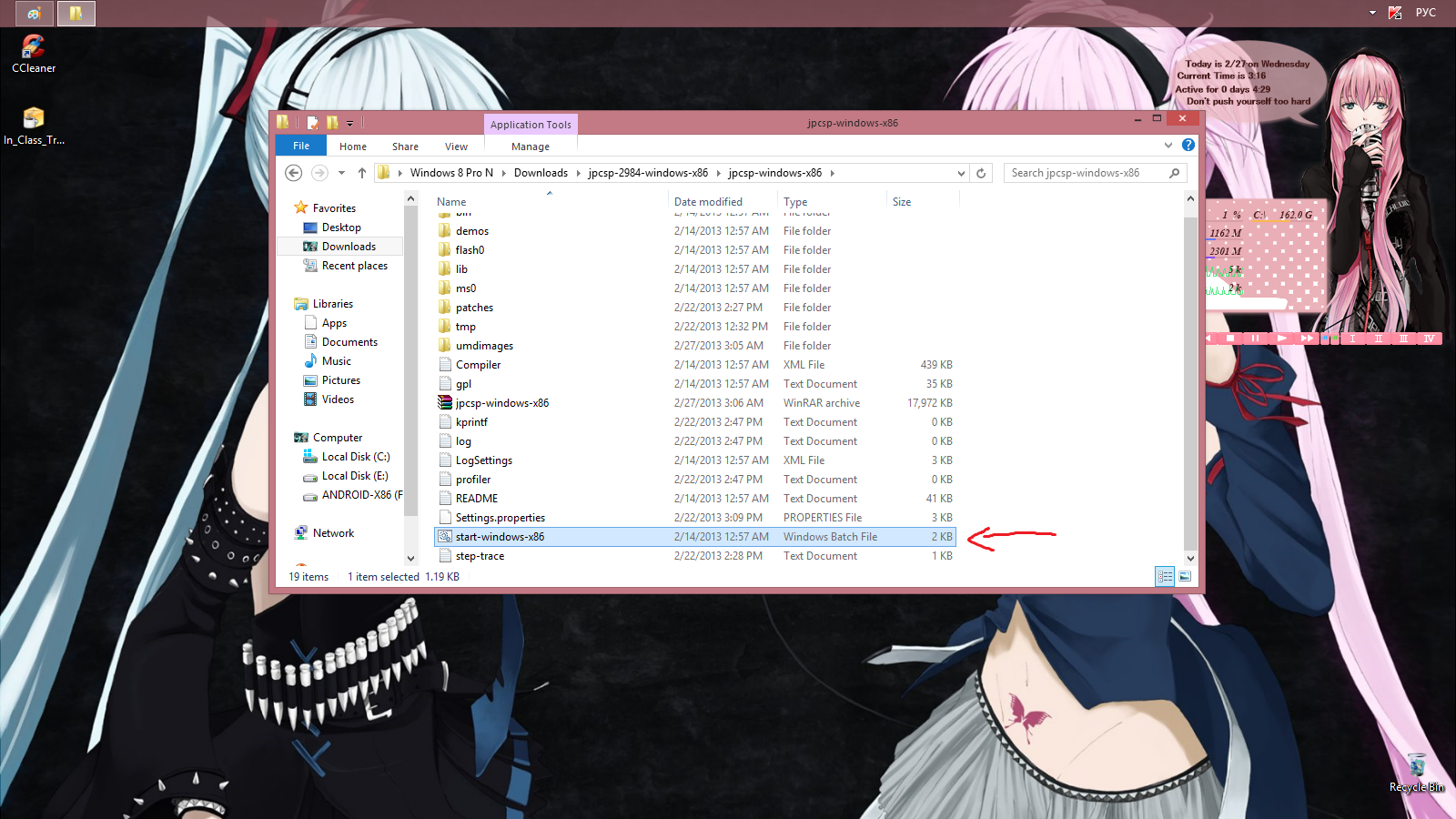The width and height of the screenshot is (1456, 819).
Task: Select the patches folder icon
Action: pos(445,308)
